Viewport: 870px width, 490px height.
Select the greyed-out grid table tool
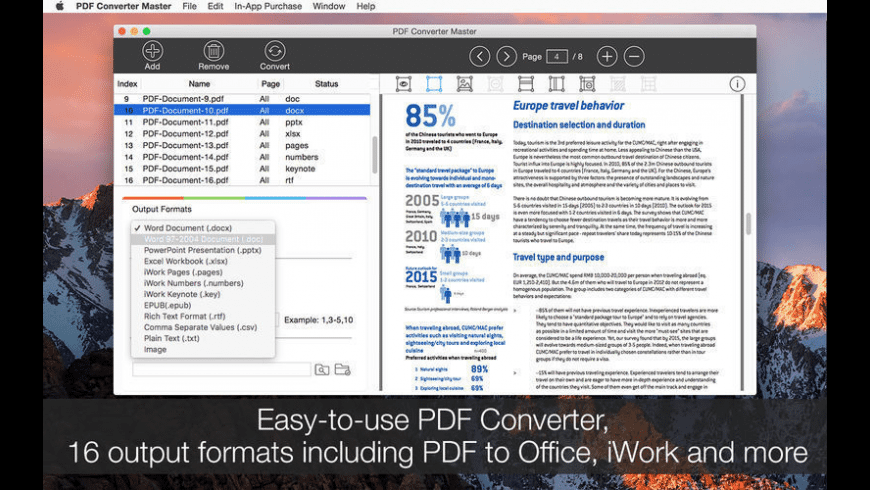(648, 84)
